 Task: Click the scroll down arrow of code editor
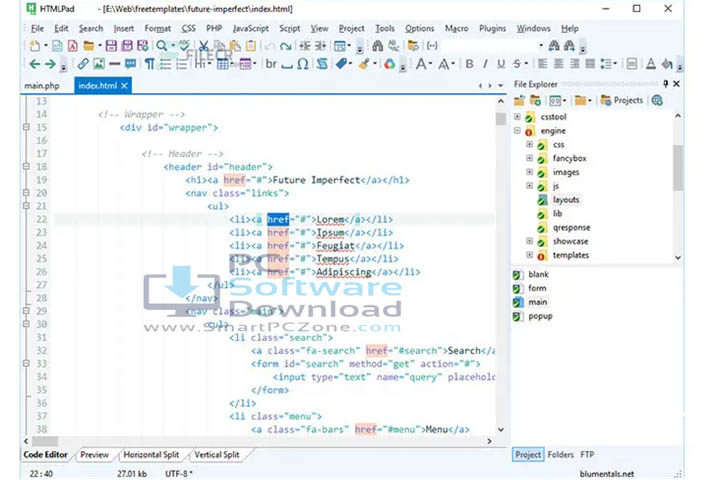501,430
